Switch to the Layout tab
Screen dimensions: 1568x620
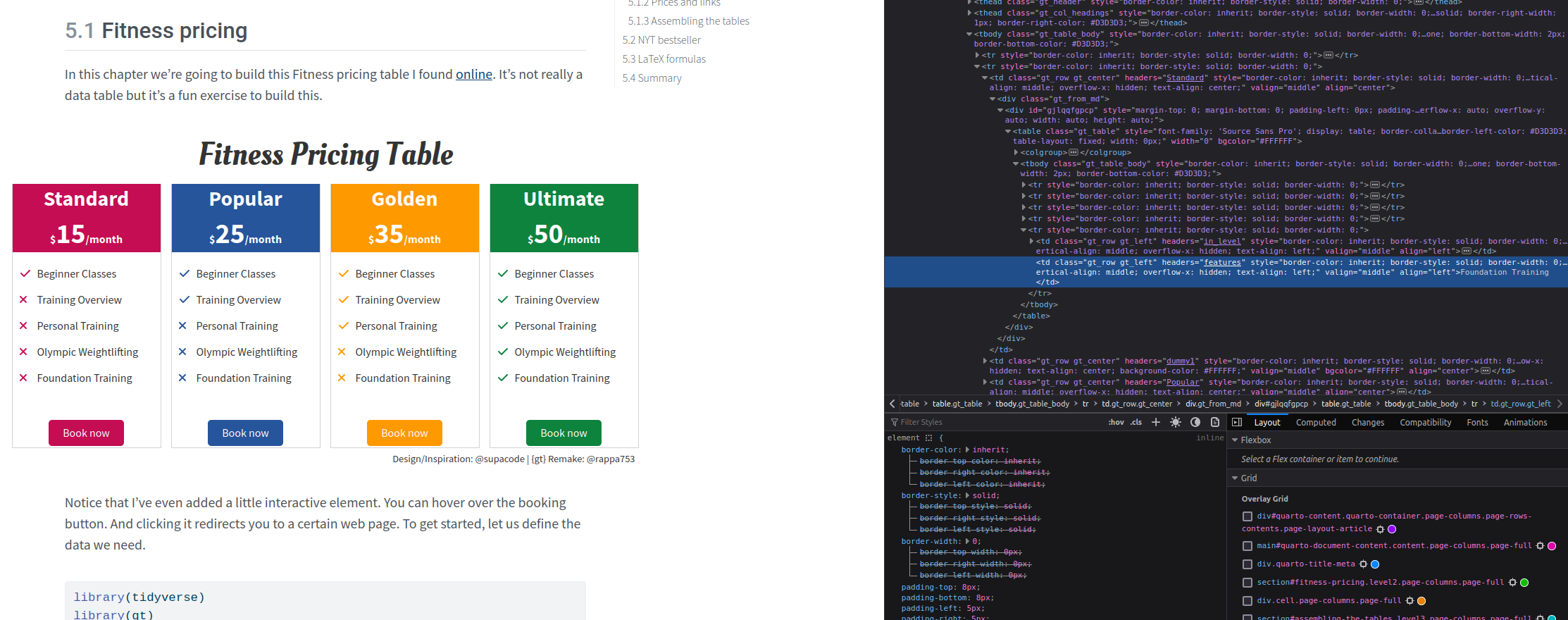[1267, 423]
